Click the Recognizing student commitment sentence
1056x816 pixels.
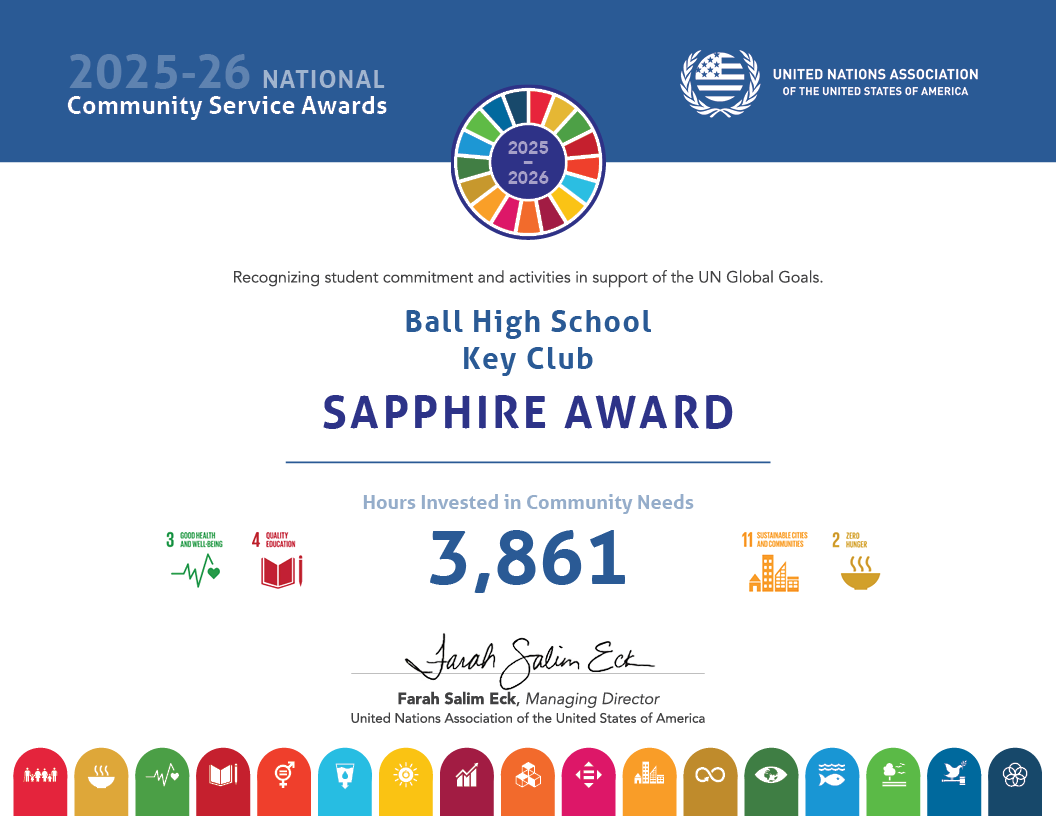(x=528, y=277)
